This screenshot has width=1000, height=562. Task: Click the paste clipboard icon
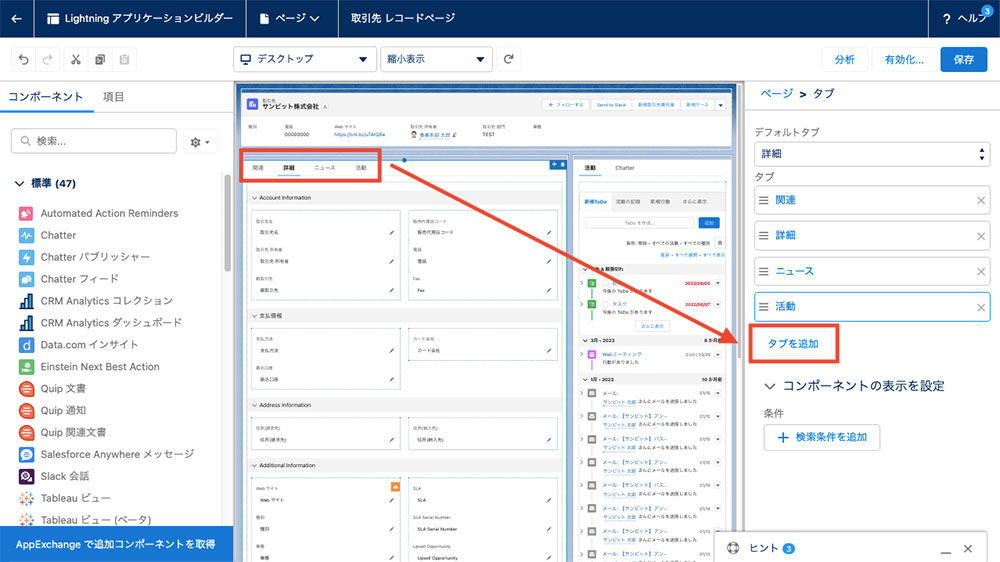[x=124, y=59]
